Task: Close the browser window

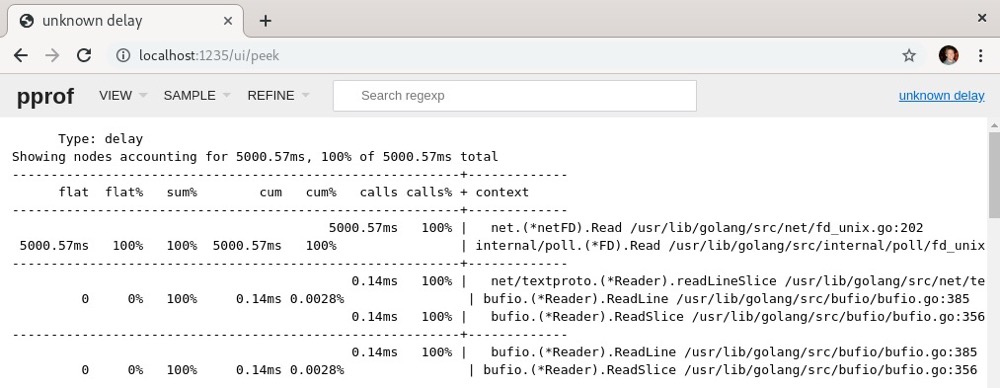Action: (x=982, y=19)
